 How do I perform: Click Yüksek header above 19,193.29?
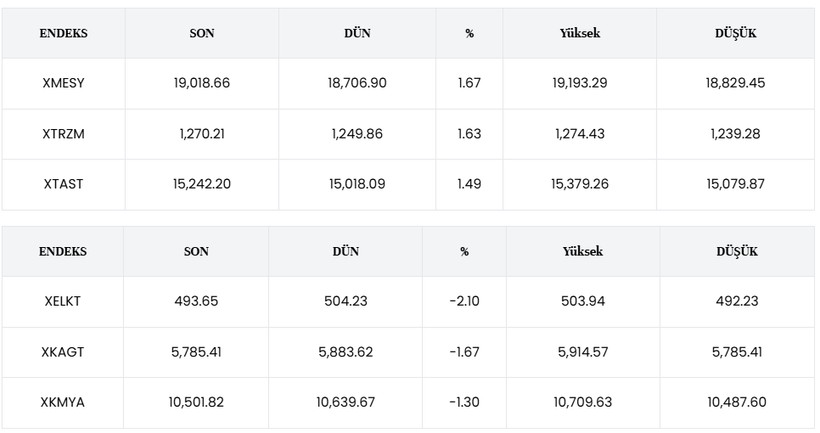pos(580,33)
